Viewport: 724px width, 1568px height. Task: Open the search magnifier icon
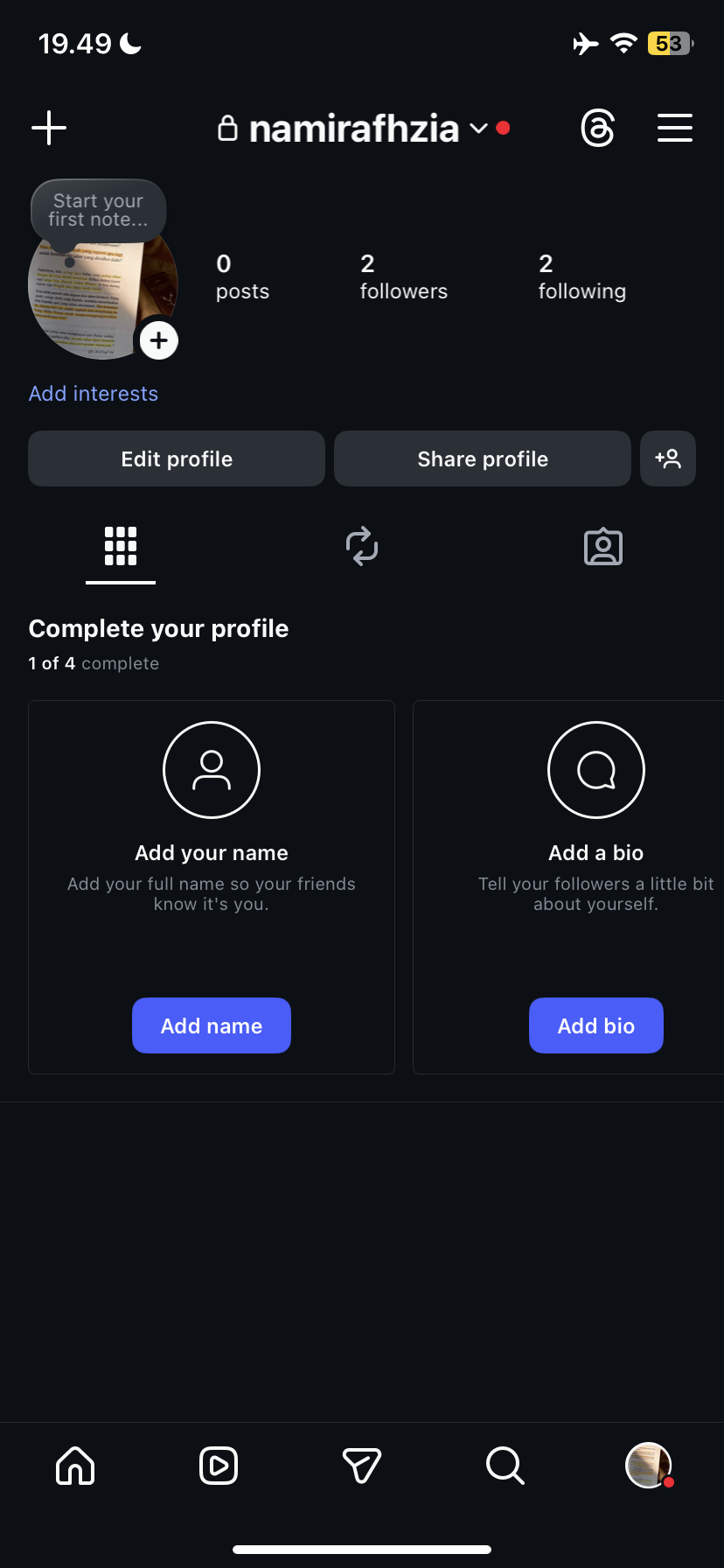pos(505,1465)
